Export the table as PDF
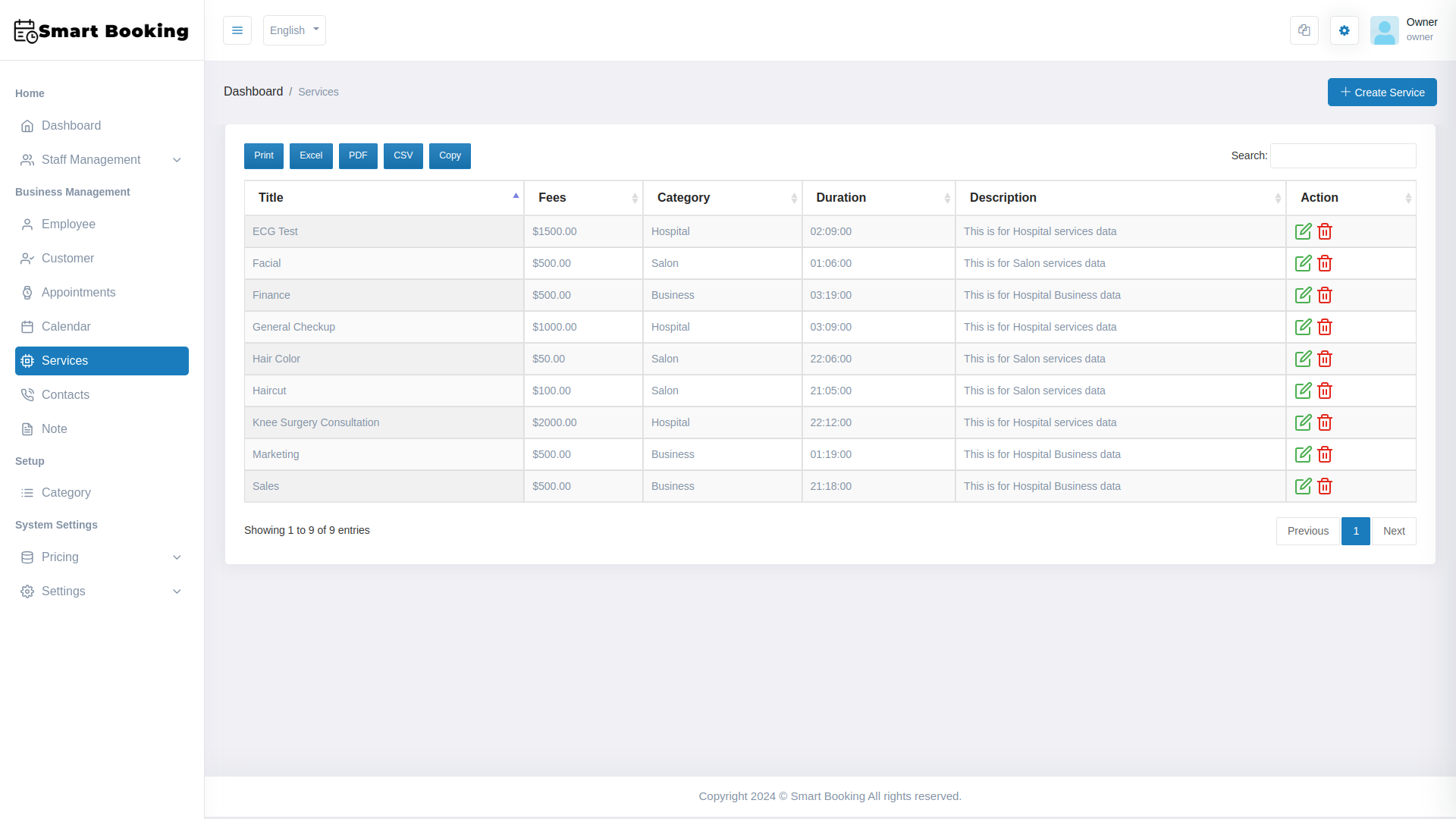 (358, 155)
